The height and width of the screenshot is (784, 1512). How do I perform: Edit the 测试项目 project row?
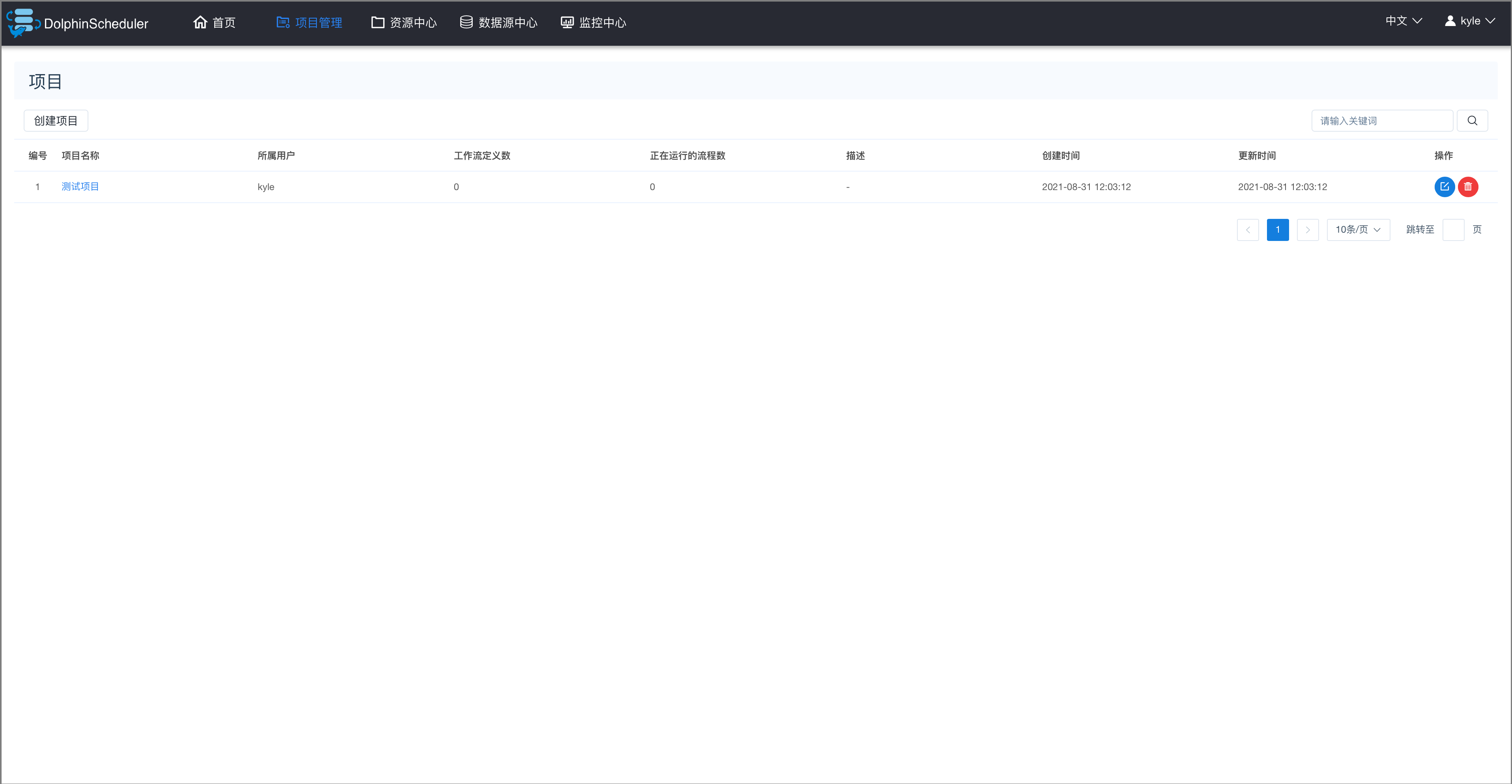[1445, 187]
